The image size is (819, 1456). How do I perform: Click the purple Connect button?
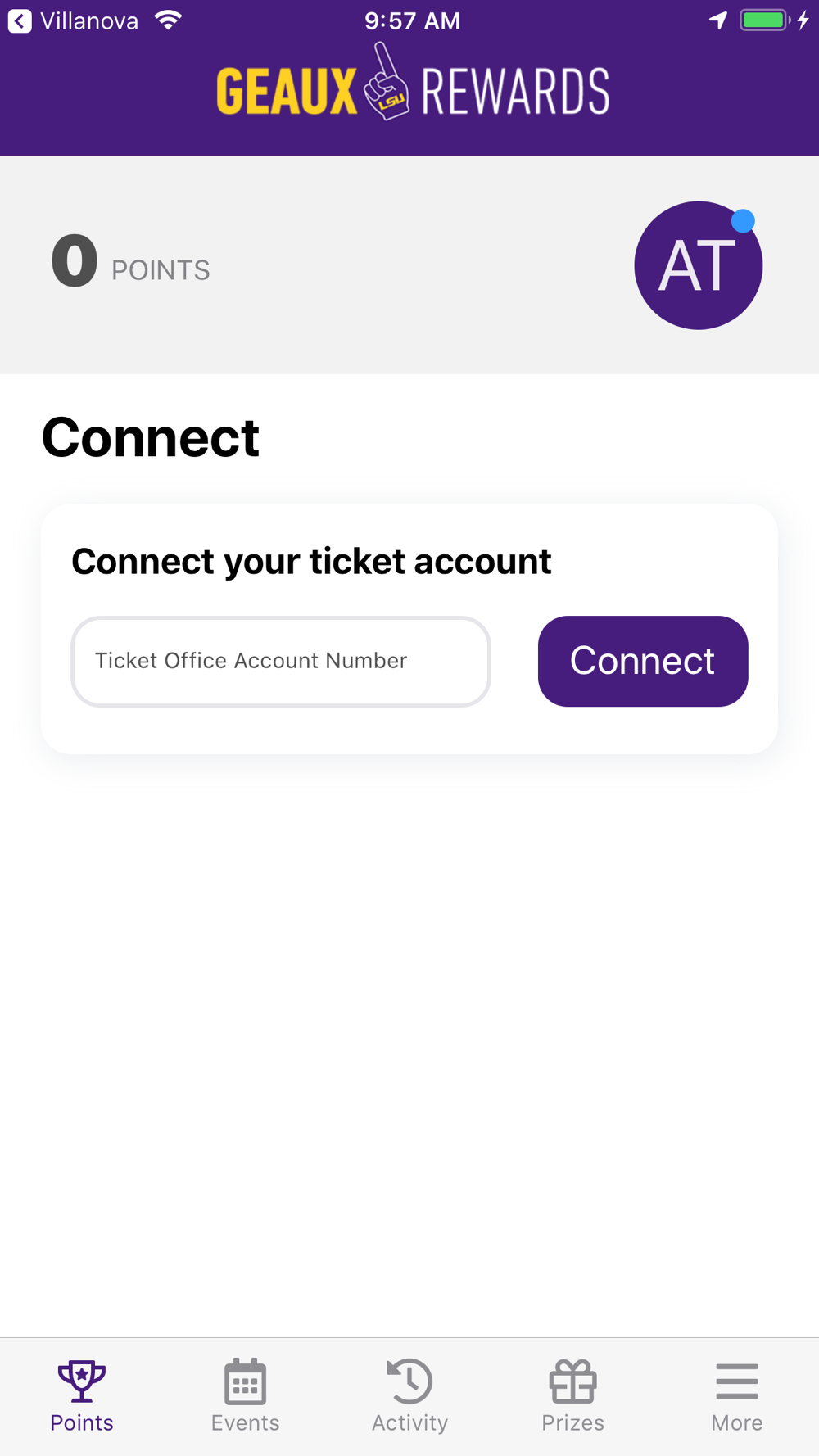643,661
